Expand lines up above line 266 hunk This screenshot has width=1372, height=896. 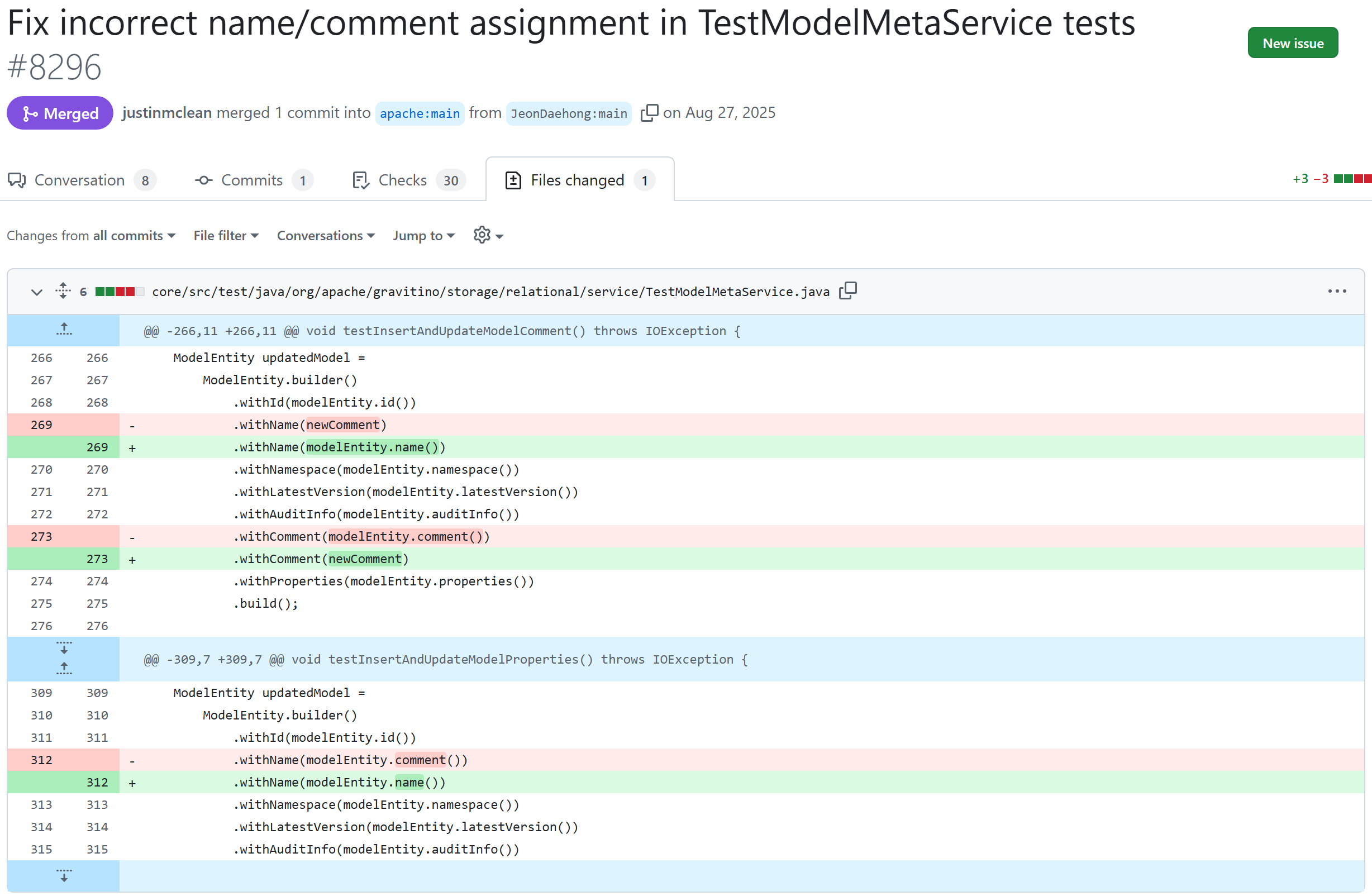tap(64, 330)
